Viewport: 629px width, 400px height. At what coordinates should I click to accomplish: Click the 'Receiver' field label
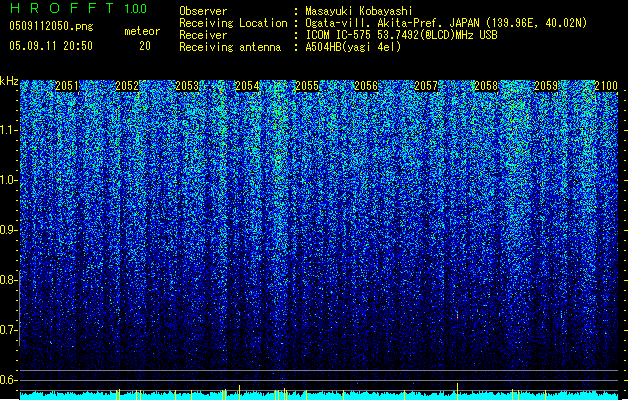pos(203,35)
